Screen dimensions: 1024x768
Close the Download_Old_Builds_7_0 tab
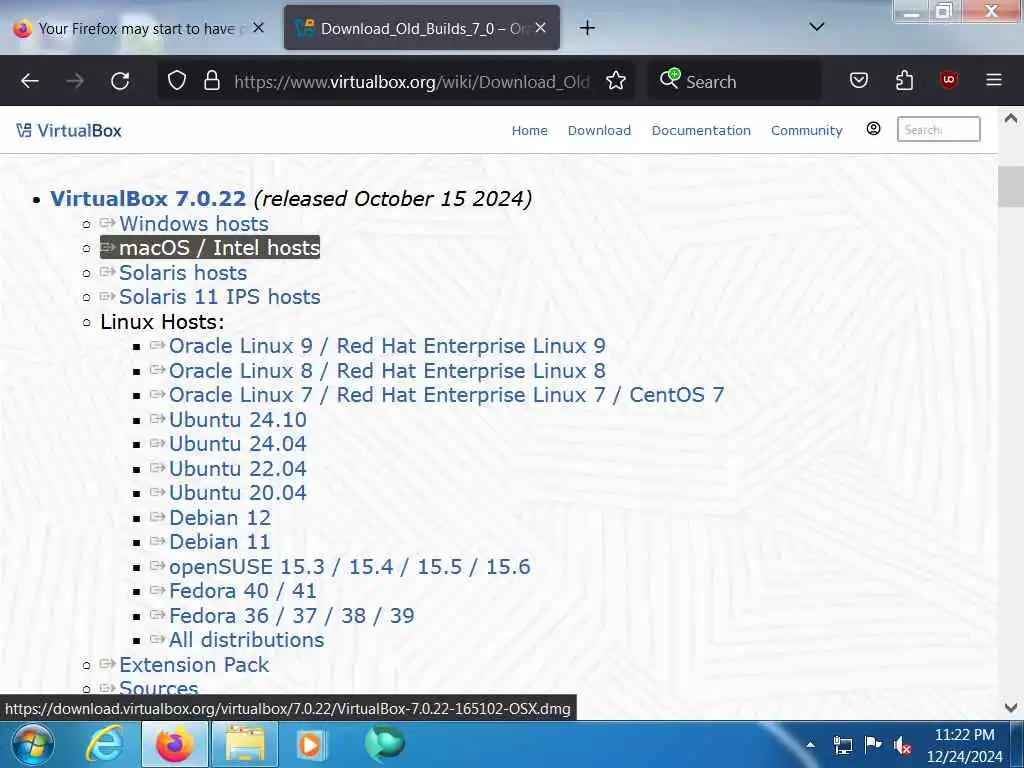pos(540,27)
